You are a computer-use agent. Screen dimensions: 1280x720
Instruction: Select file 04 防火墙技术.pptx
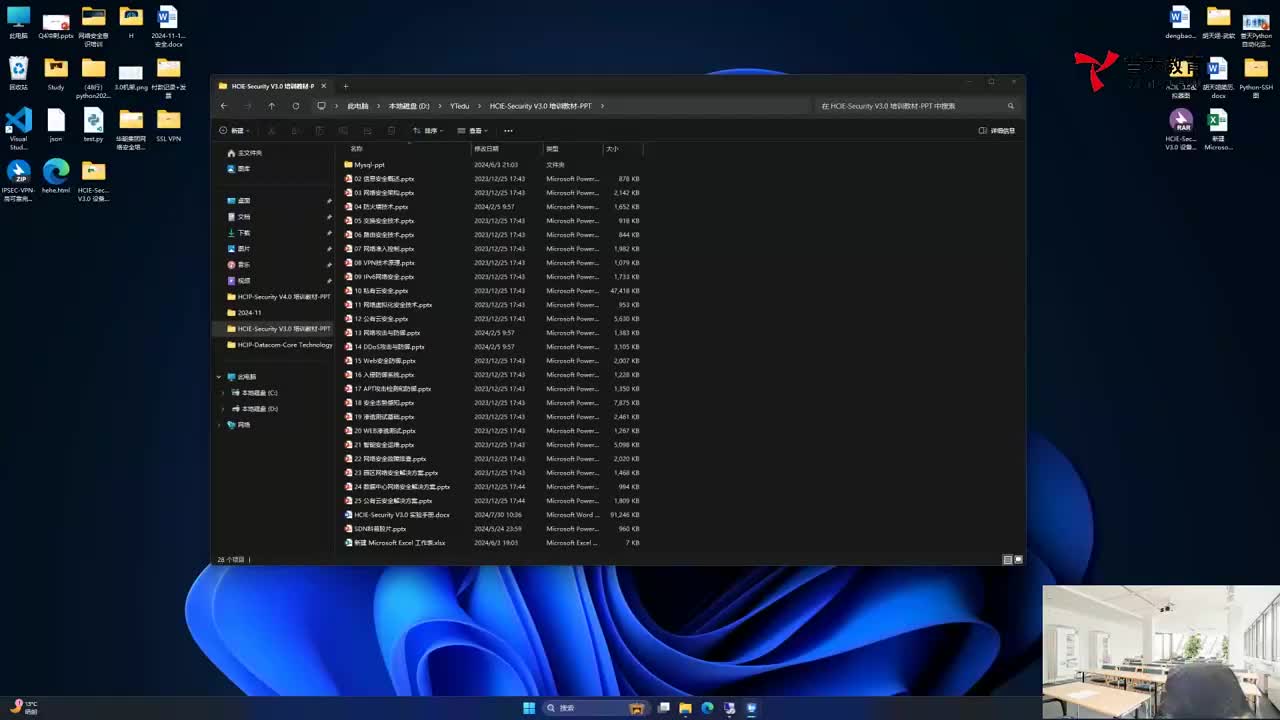pyautogui.click(x=376, y=207)
